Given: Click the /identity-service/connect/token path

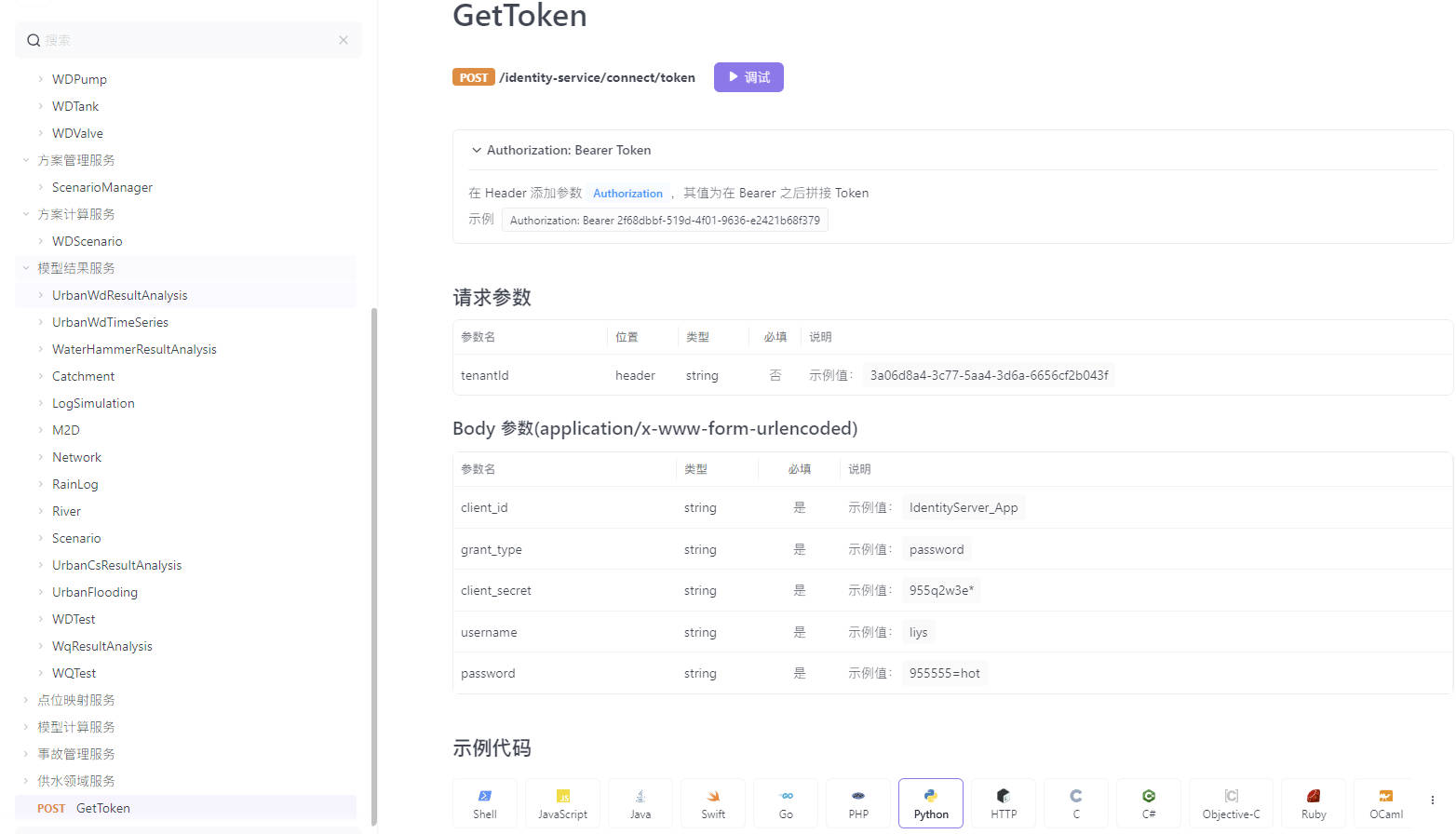Looking at the screenshot, I should pos(598,77).
